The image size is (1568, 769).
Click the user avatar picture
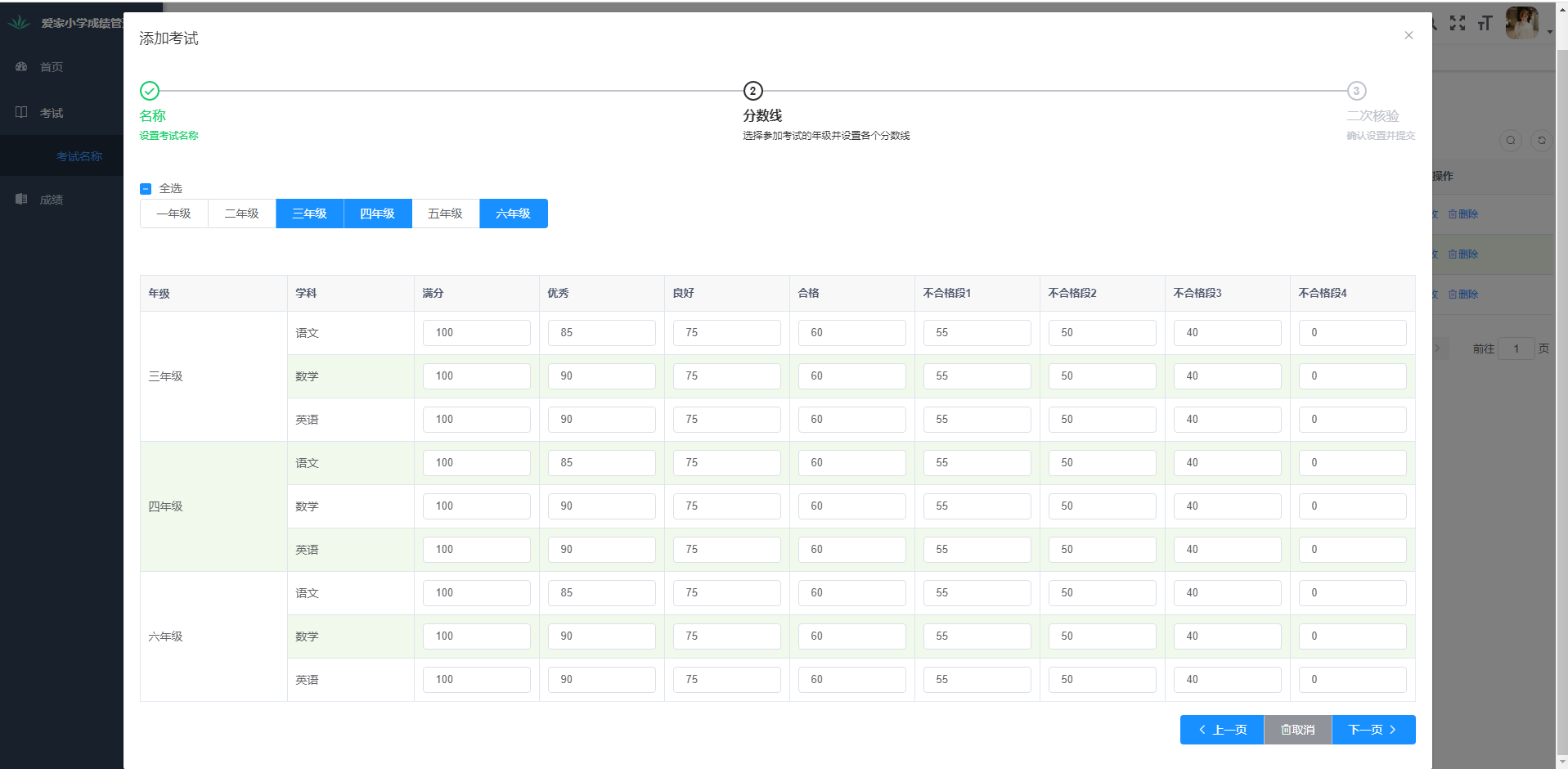1521,23
